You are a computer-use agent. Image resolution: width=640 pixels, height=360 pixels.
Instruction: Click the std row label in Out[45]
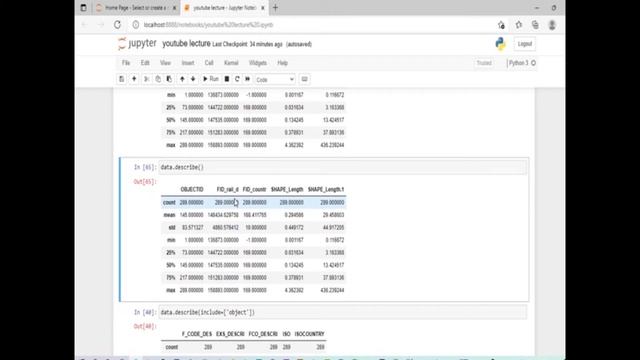[172, 227]
